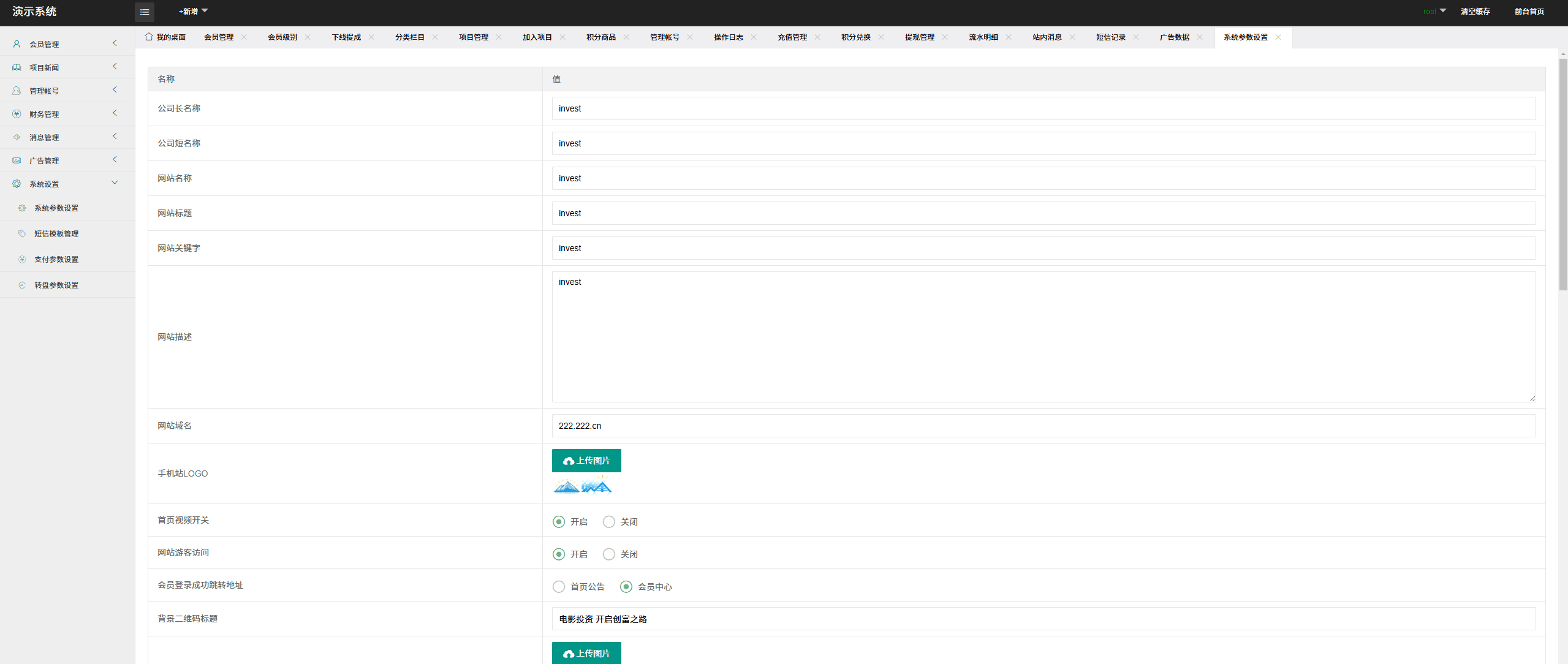Click the 财务管理 sidebar yen icon
The width and height of the screenshot is (1568, 664).
point(17,114)
